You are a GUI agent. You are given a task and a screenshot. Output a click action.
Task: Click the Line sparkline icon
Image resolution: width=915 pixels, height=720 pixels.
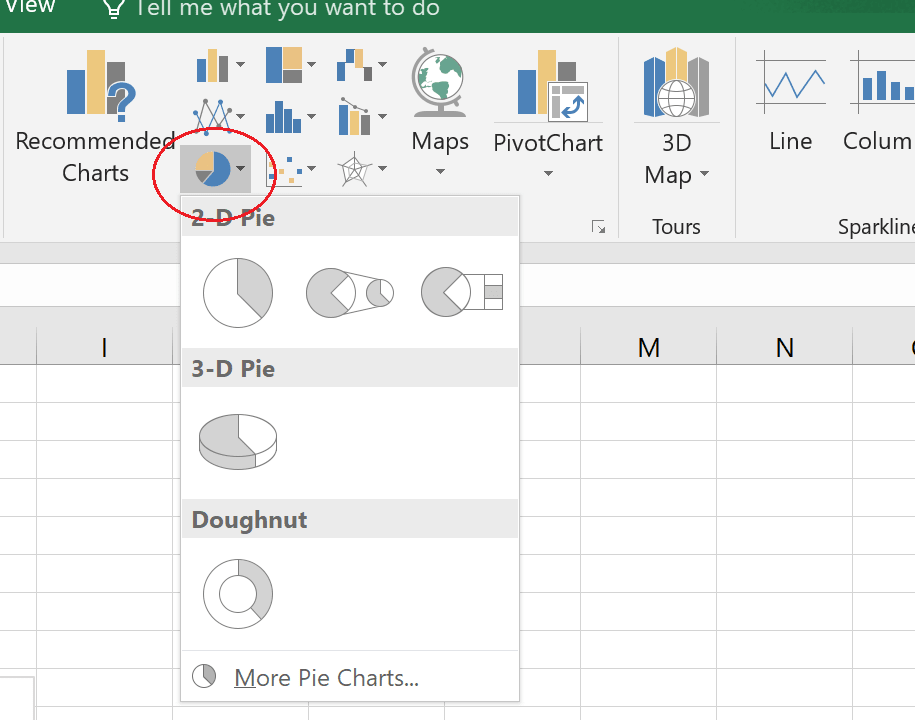790,100
